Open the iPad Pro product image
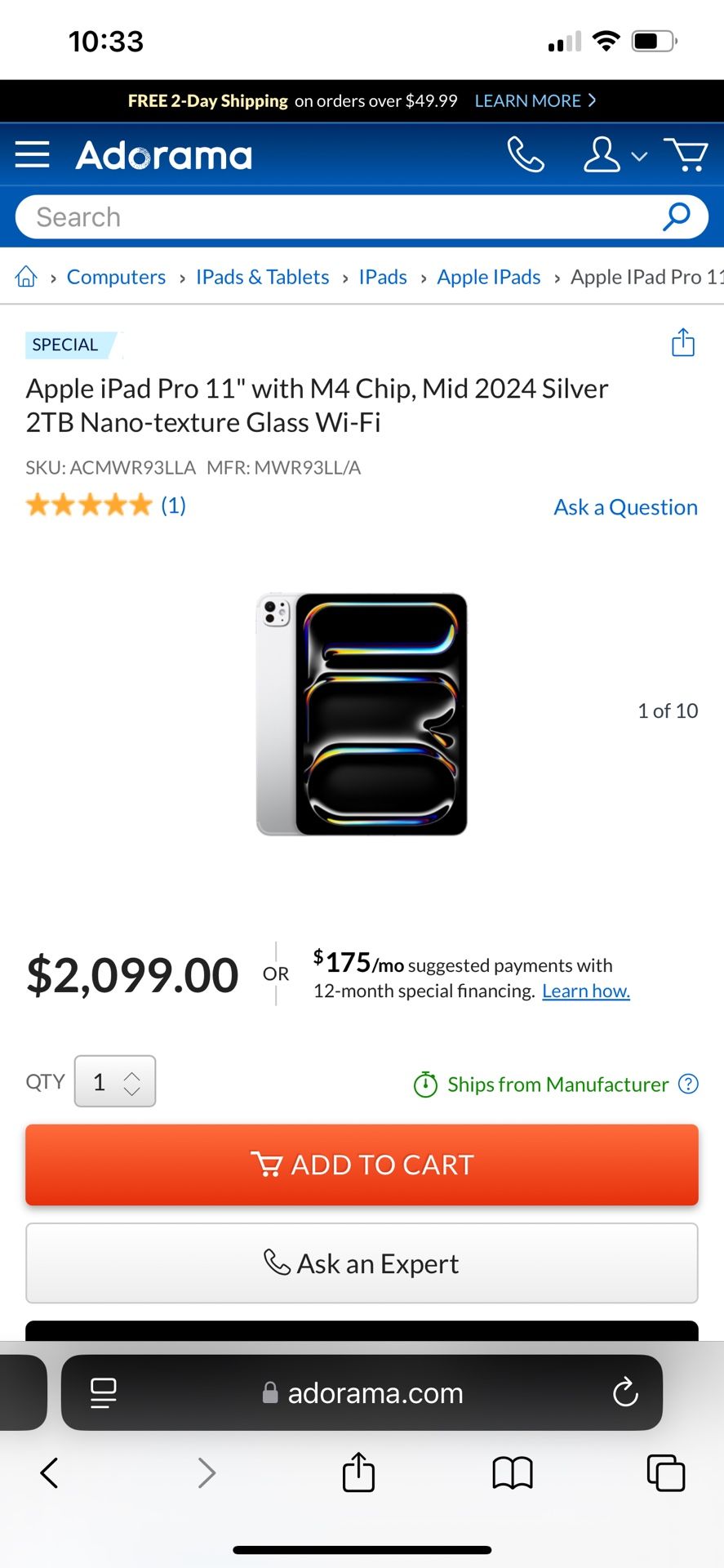 pyautogui.click(x=362, y=714)
